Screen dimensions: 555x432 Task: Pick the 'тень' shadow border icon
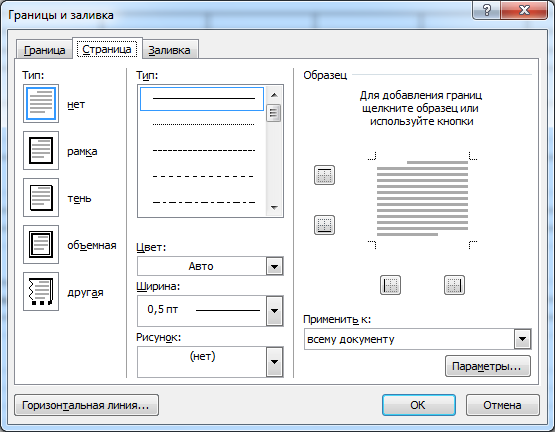41,198
